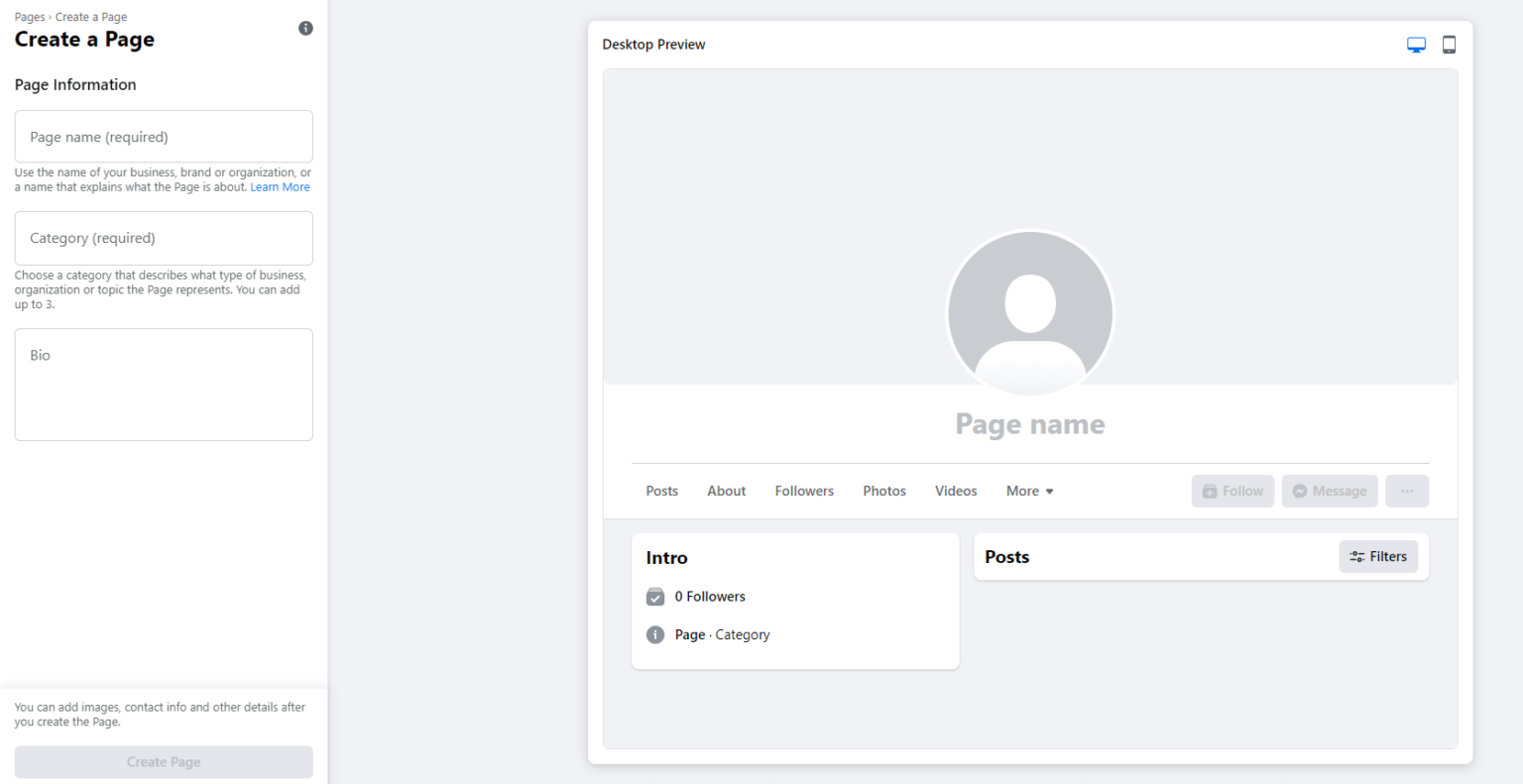Click the info icon next to Create a Page

[305, 28]
